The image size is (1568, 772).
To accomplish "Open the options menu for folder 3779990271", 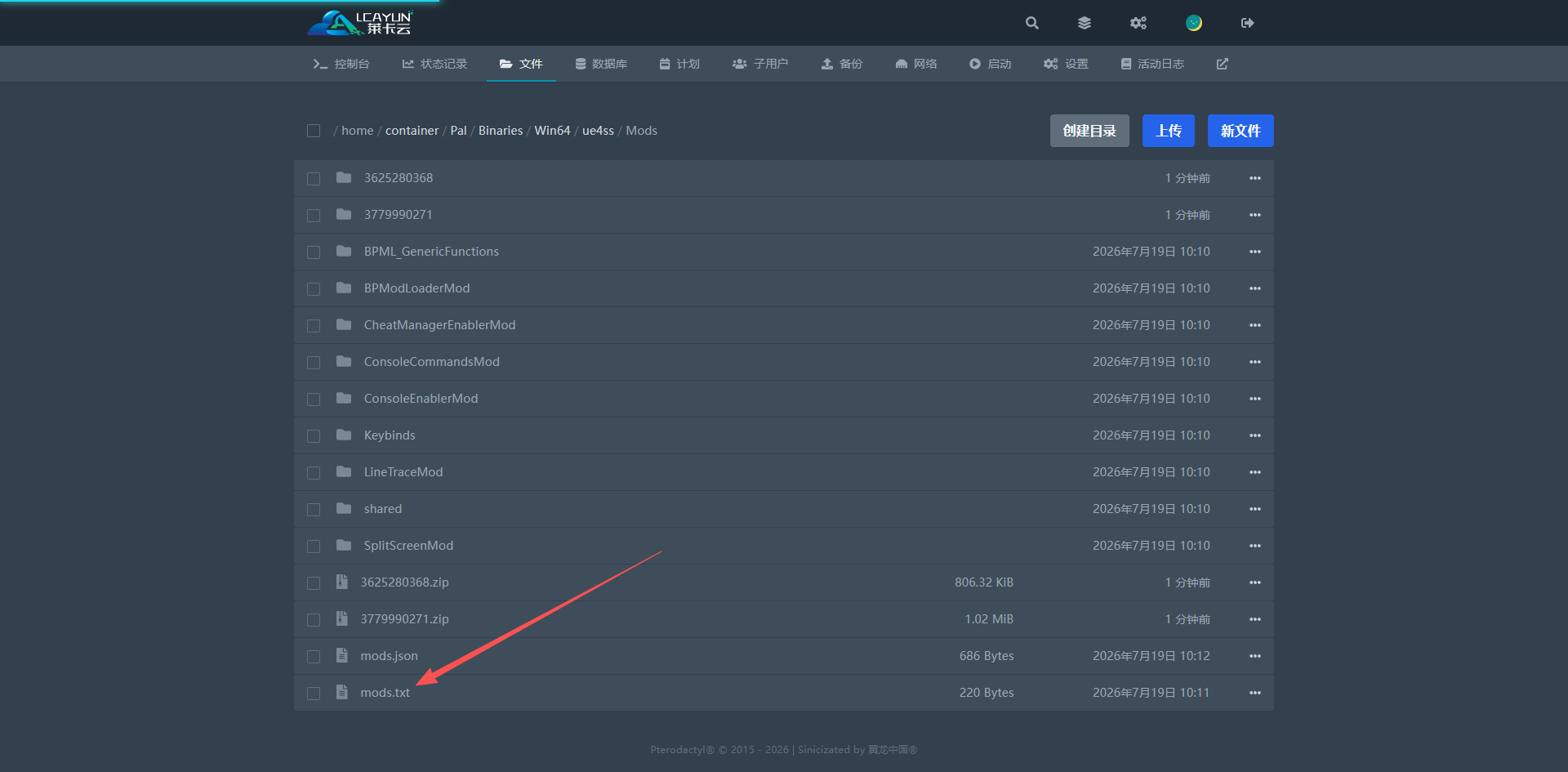I will pyautogui.click(x=1255, y=215).
